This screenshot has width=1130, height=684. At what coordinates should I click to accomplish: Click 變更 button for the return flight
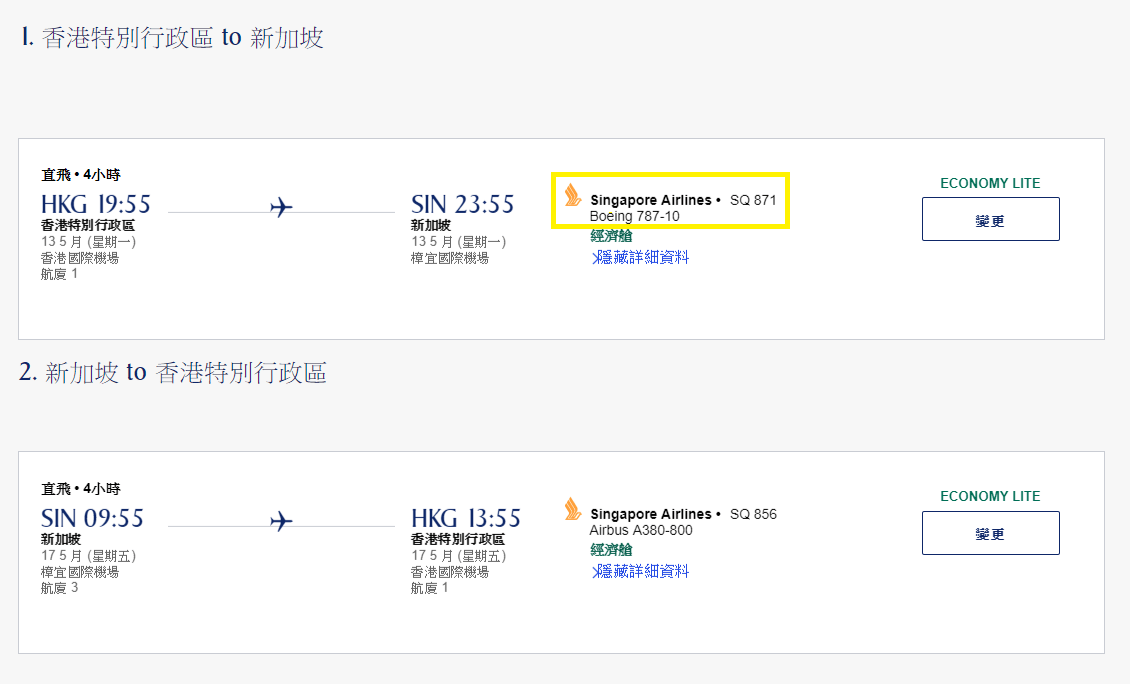click(x=991, y=533)
